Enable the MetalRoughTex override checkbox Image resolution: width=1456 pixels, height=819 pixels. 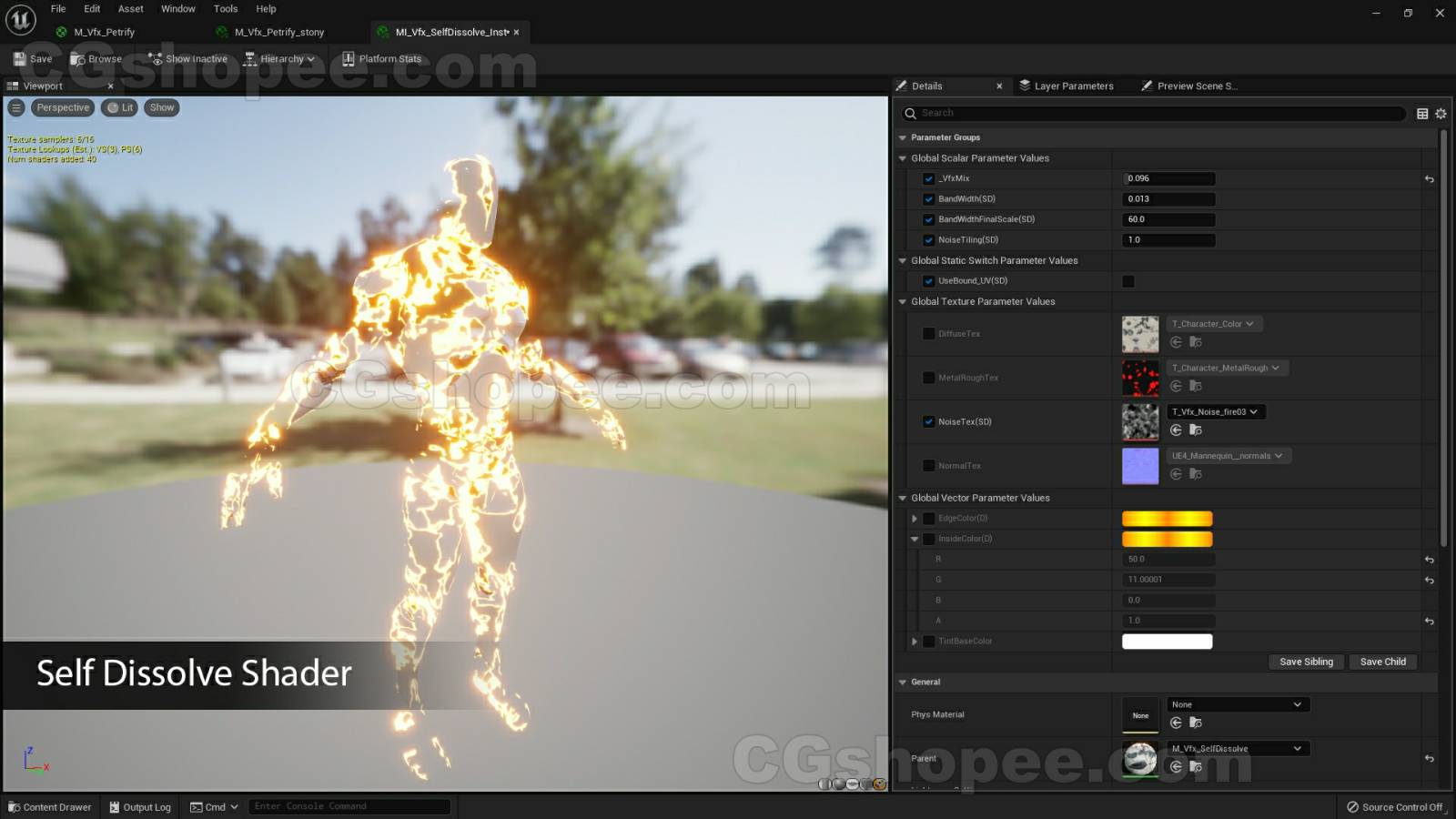tap(928, 378)
